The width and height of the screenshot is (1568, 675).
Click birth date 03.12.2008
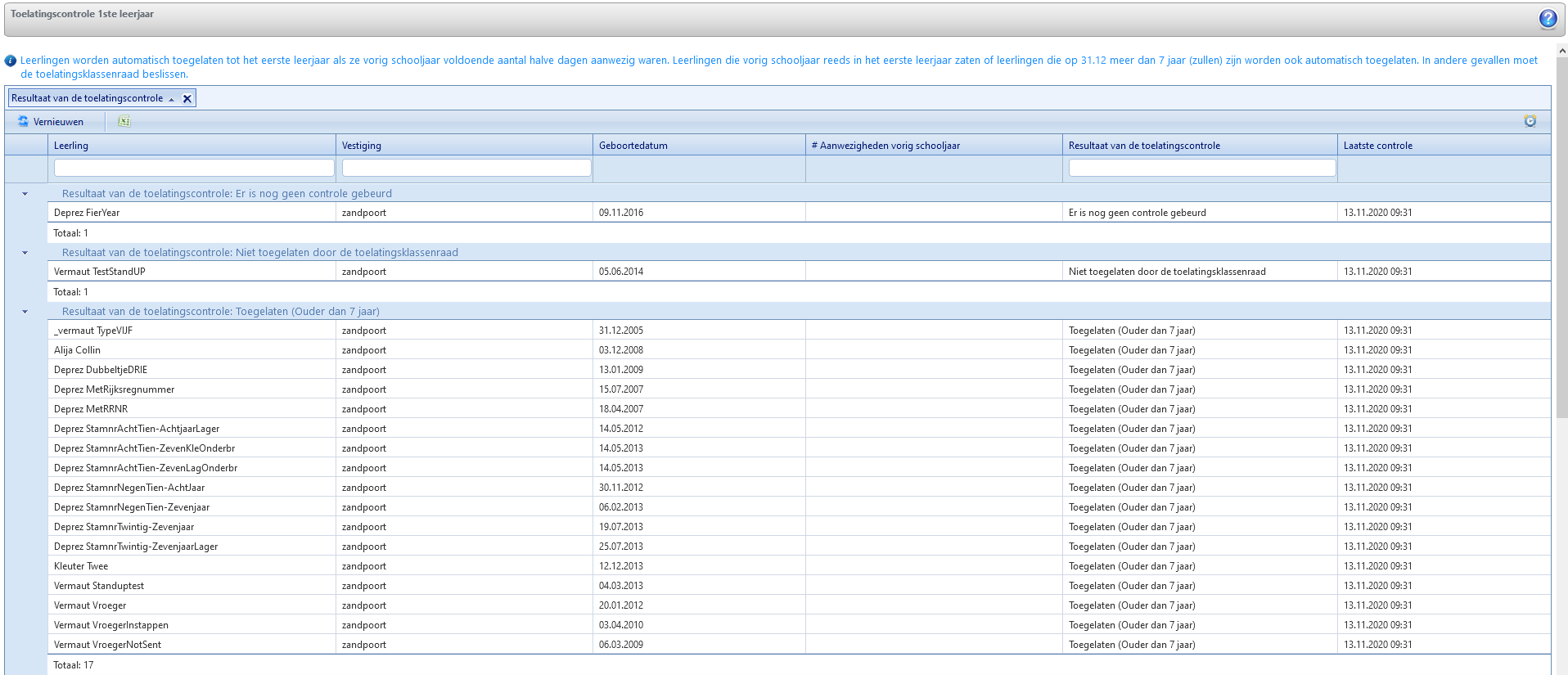pyautogui.click(x=621, y=350)
